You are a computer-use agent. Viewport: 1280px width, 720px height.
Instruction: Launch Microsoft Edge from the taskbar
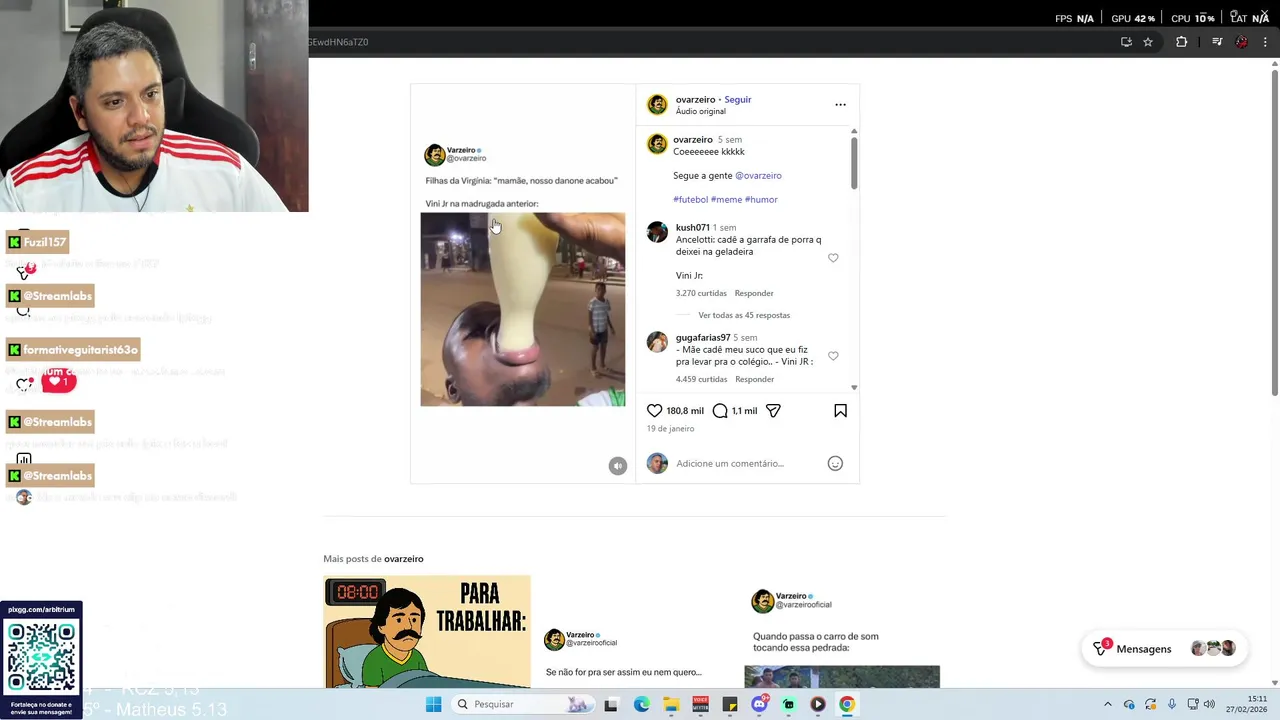click(x=641, y=704)
